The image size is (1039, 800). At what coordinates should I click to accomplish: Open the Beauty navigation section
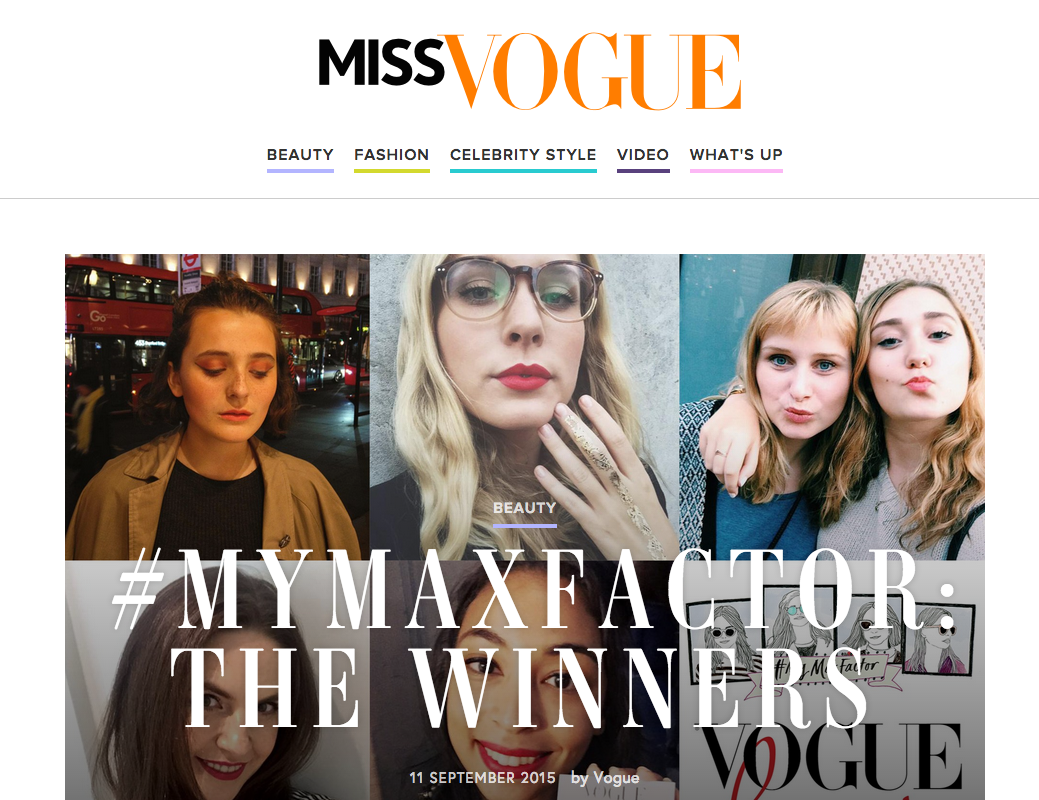tap(300, 155)
